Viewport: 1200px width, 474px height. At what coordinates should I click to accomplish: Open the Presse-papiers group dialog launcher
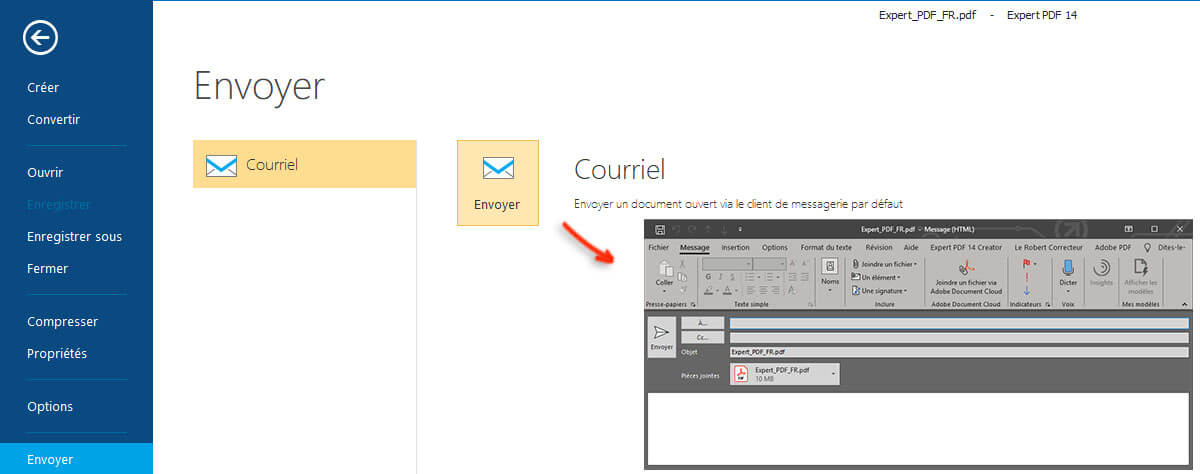point(693,304)
